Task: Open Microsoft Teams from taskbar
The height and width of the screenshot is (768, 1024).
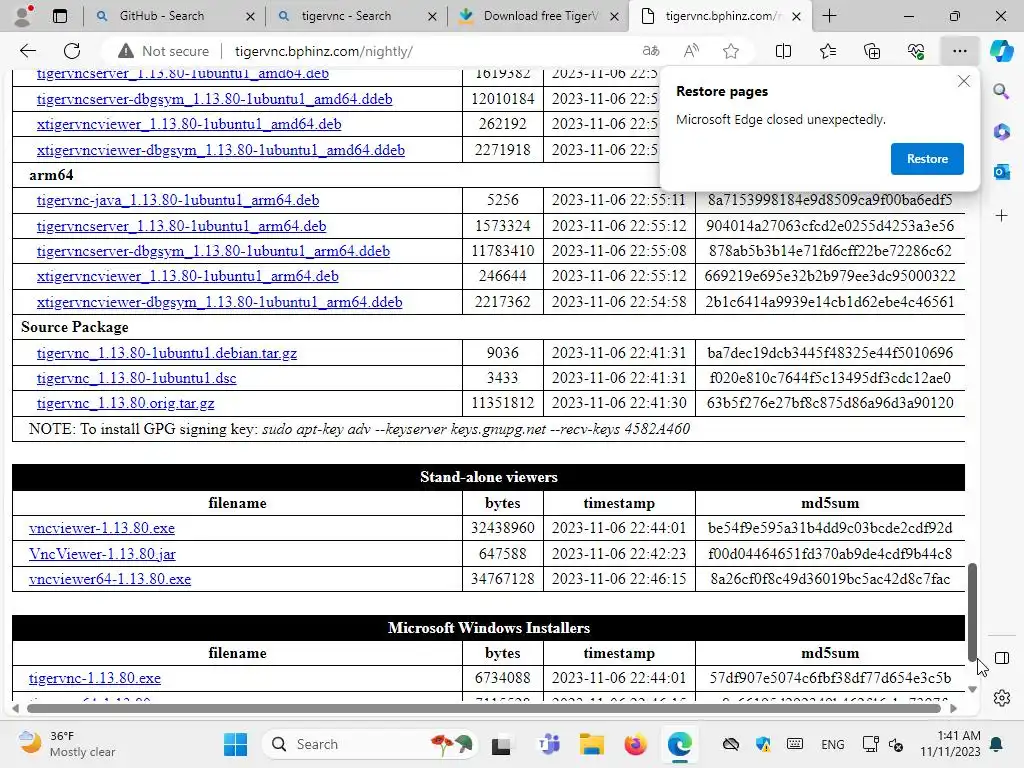Action: [x=549, y=744]
